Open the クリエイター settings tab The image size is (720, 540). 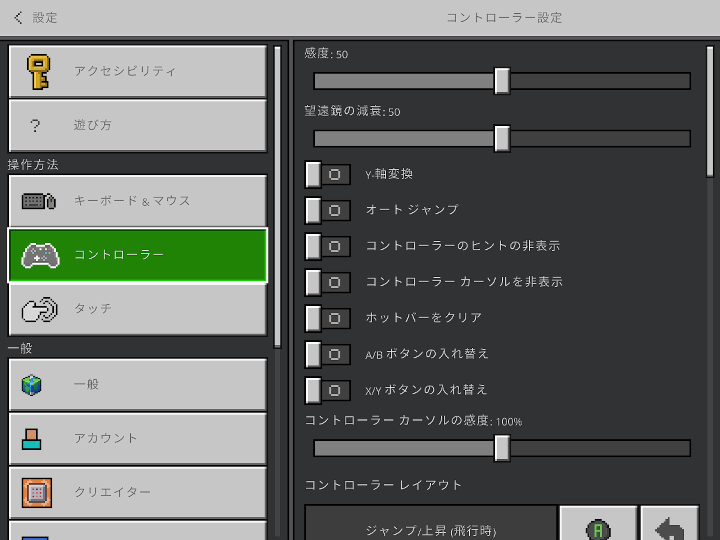tap(138, 493)
